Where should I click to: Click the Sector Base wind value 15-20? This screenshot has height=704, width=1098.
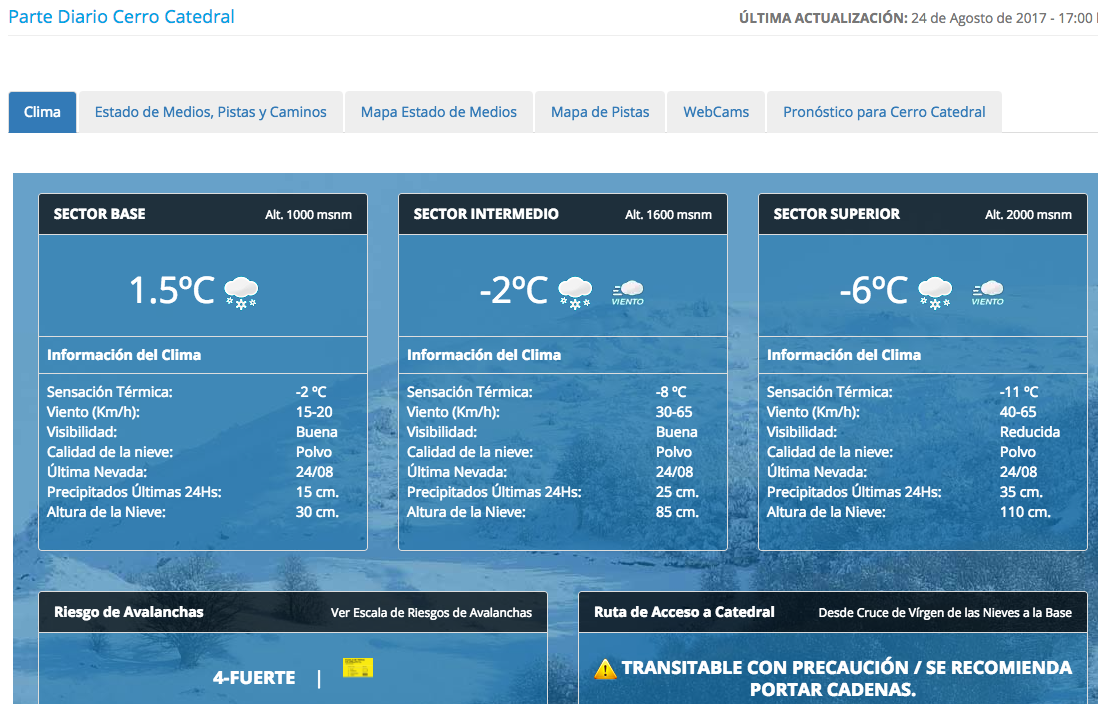314,412
